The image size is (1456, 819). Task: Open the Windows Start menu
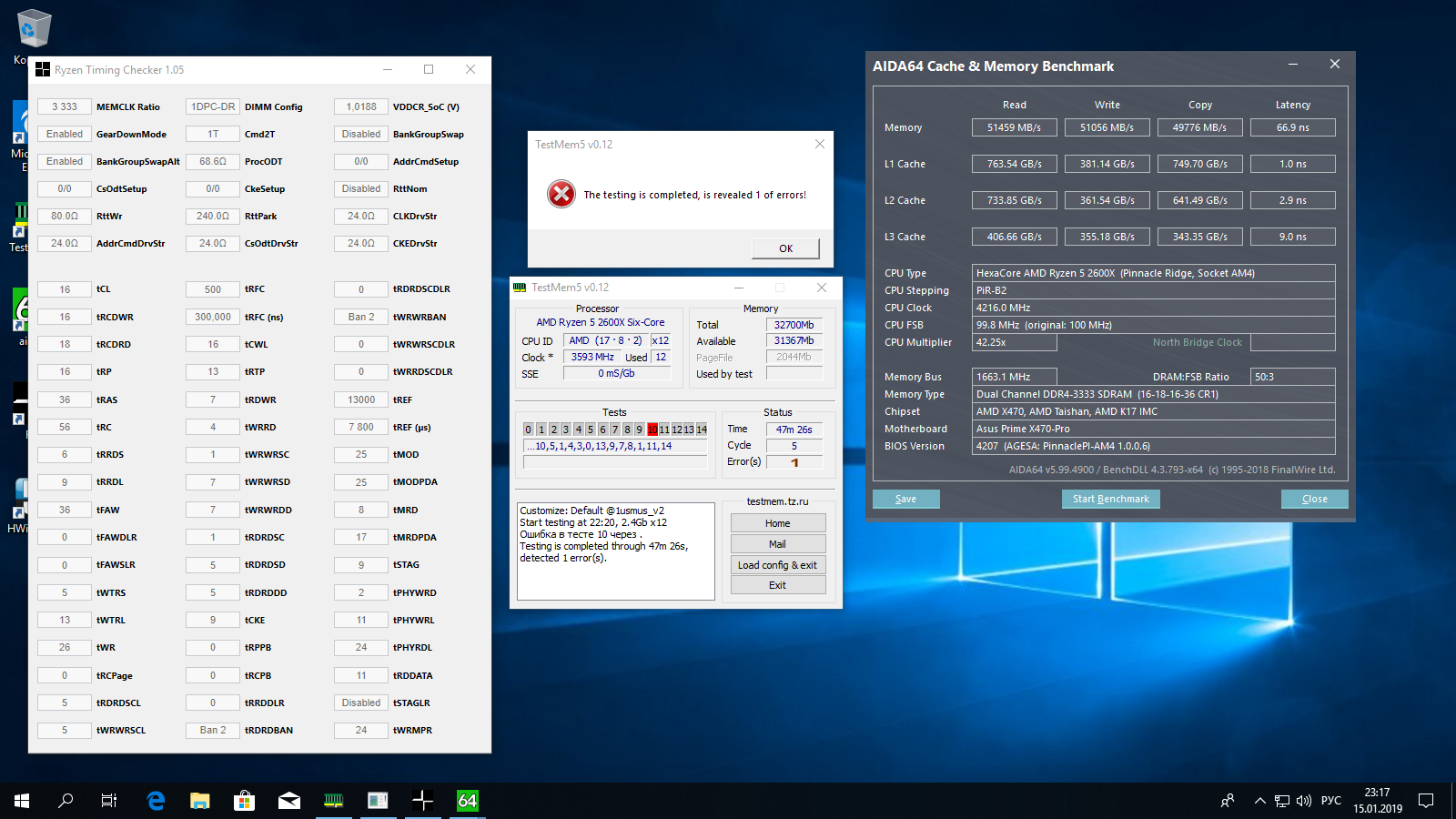(22, 801)
